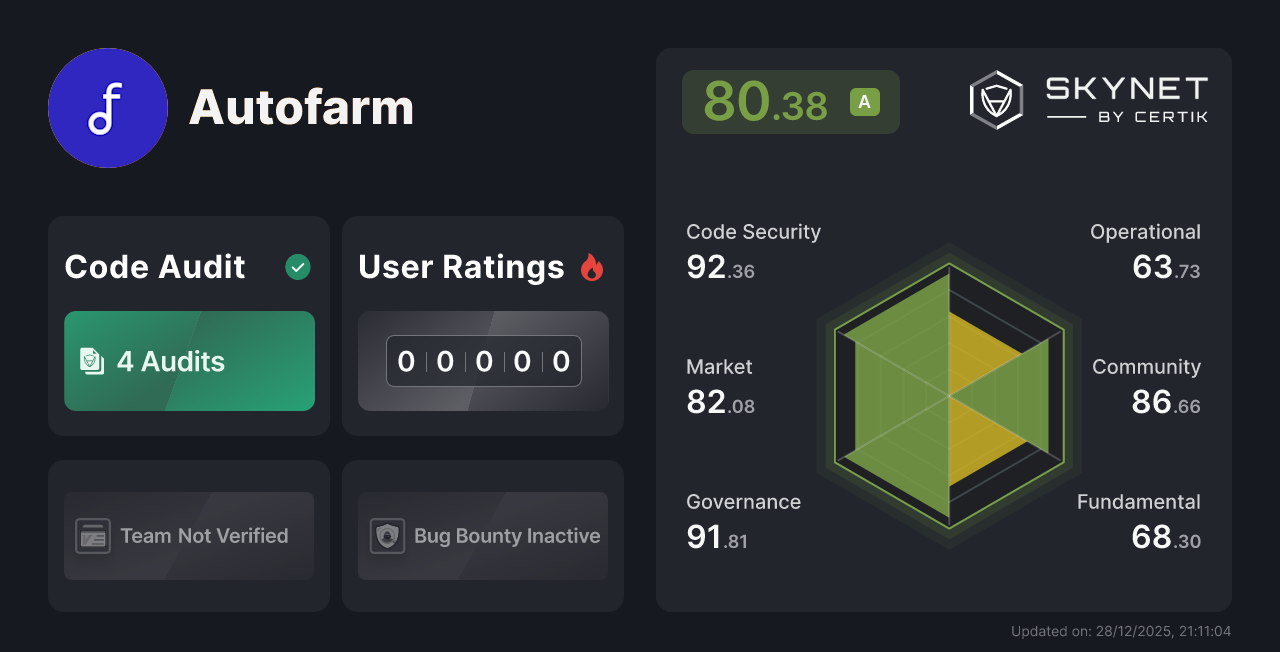Viewport: 1280px width, 652px height.
Task: Select the Skynet by CertiK shield logo
Action: (995, 98)
